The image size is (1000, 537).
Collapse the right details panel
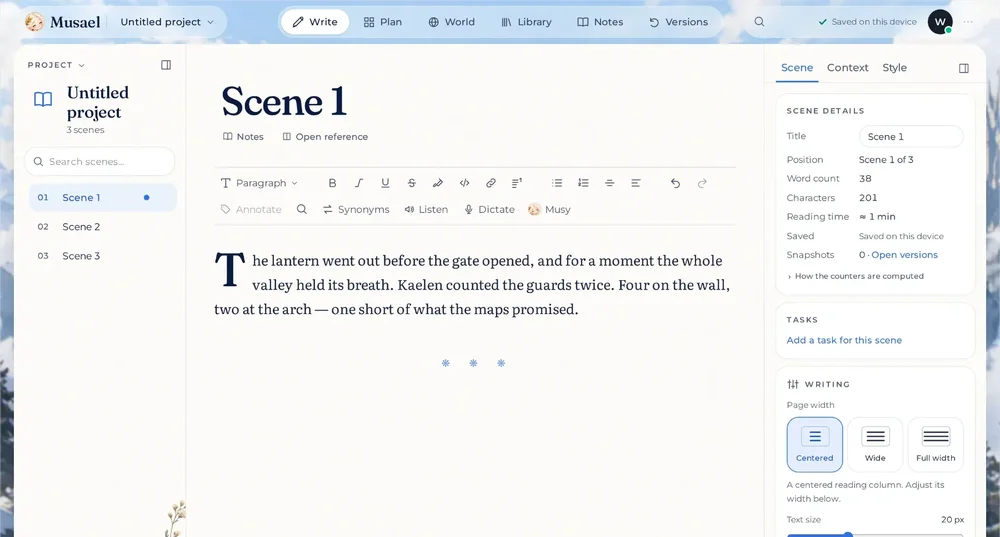point(964,68)
